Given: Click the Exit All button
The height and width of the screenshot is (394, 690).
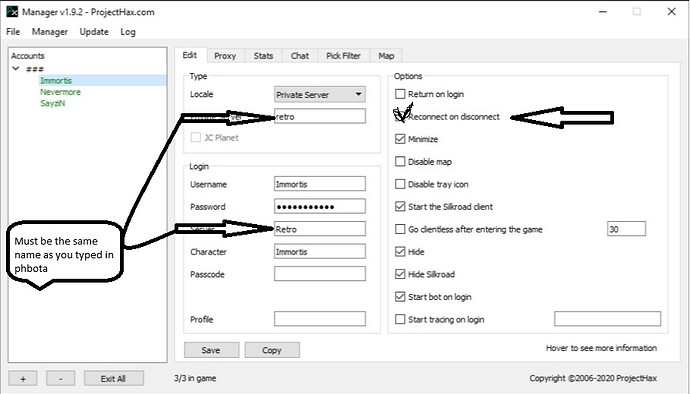Looking at the screenshot, I should click(x=114, y=379).
